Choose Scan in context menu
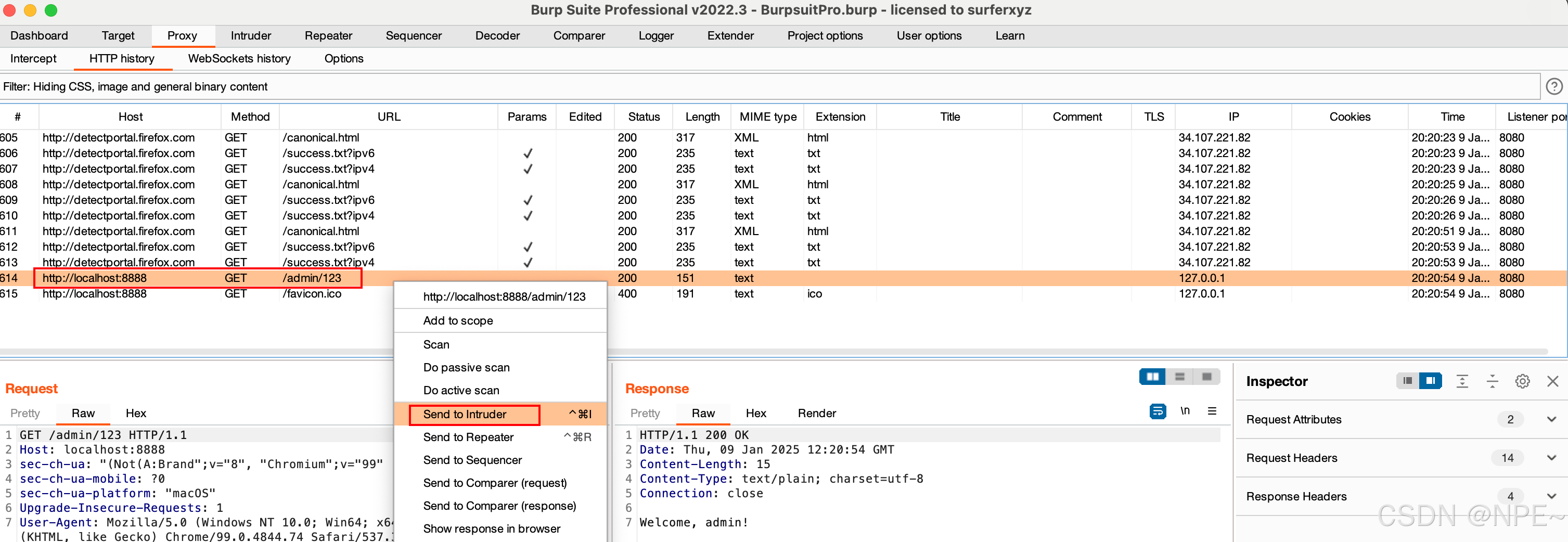The image size is (1568, 542). 500,345
